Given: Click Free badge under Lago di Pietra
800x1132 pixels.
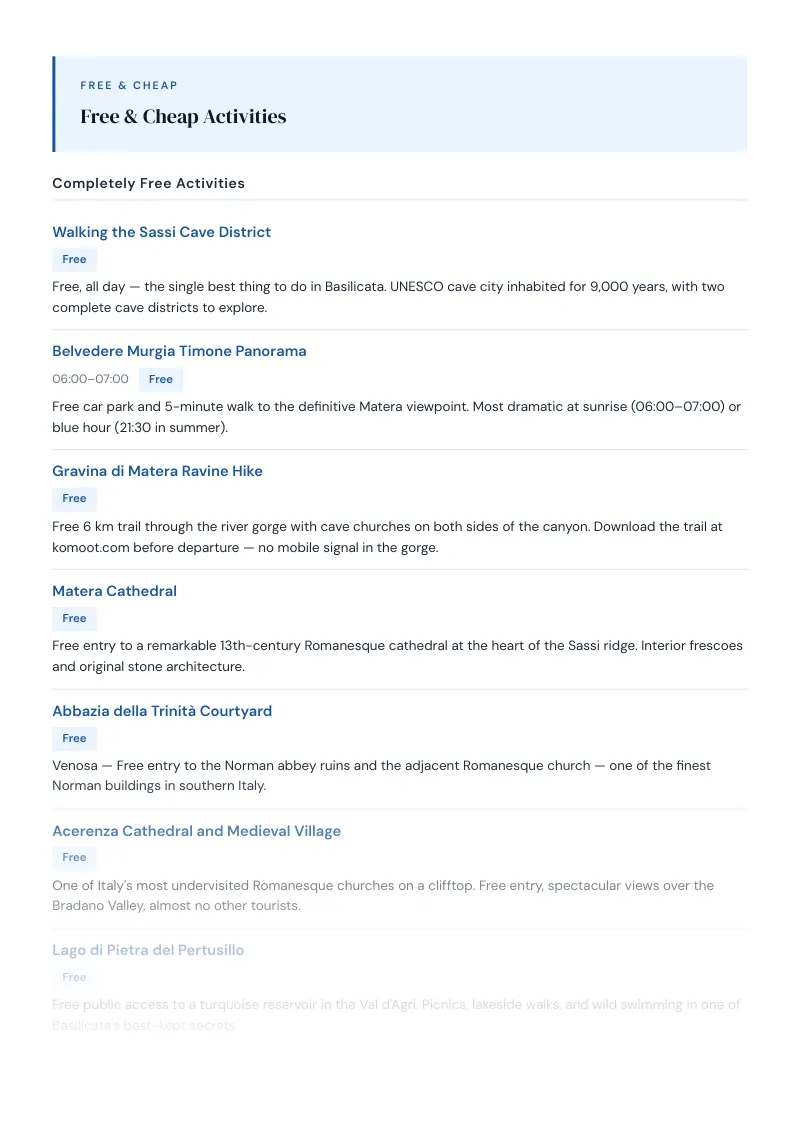Looking at the screenshot, I should click(x=74, y=978).
